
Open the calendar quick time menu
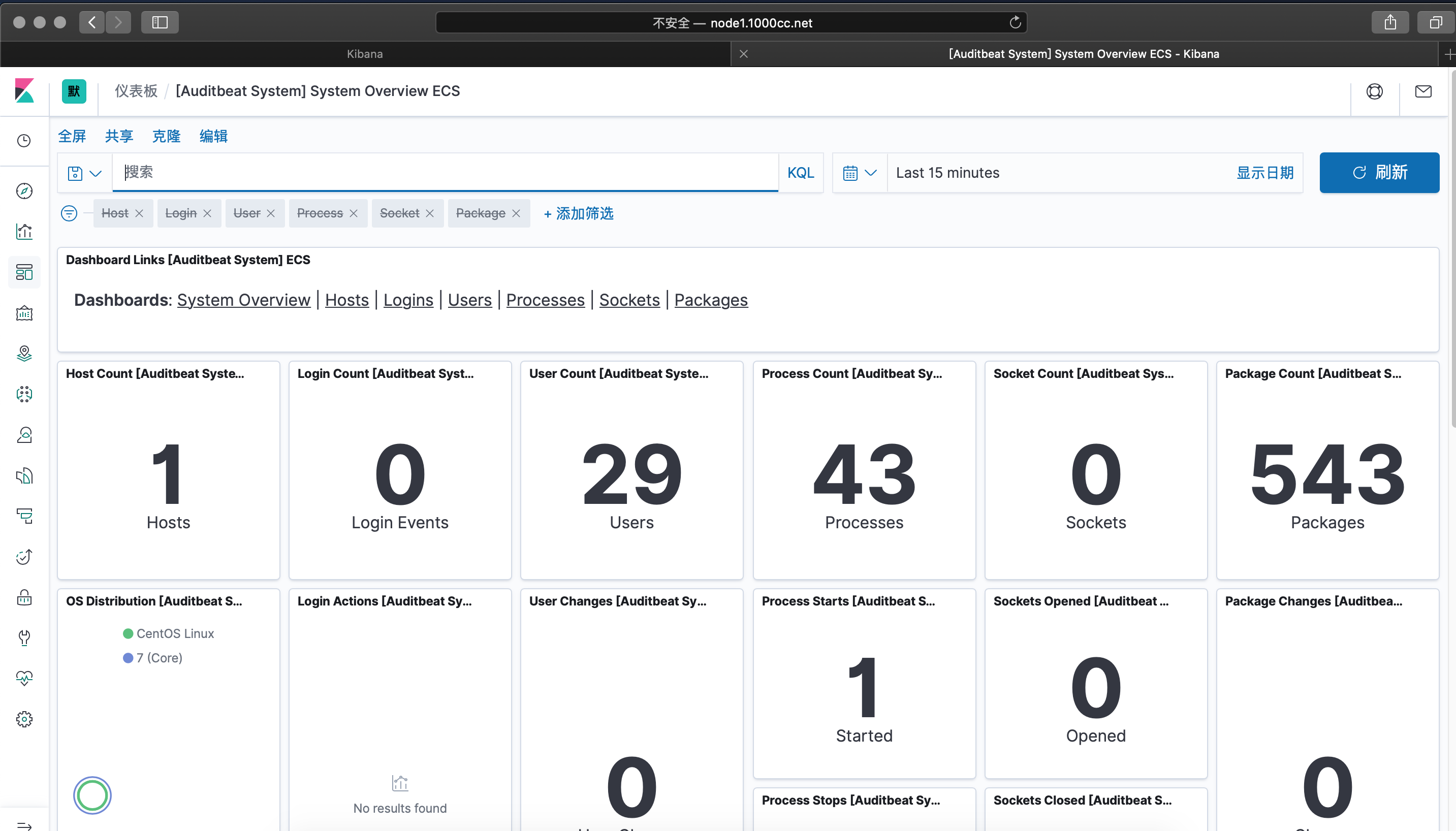click(x=859, y=172)
